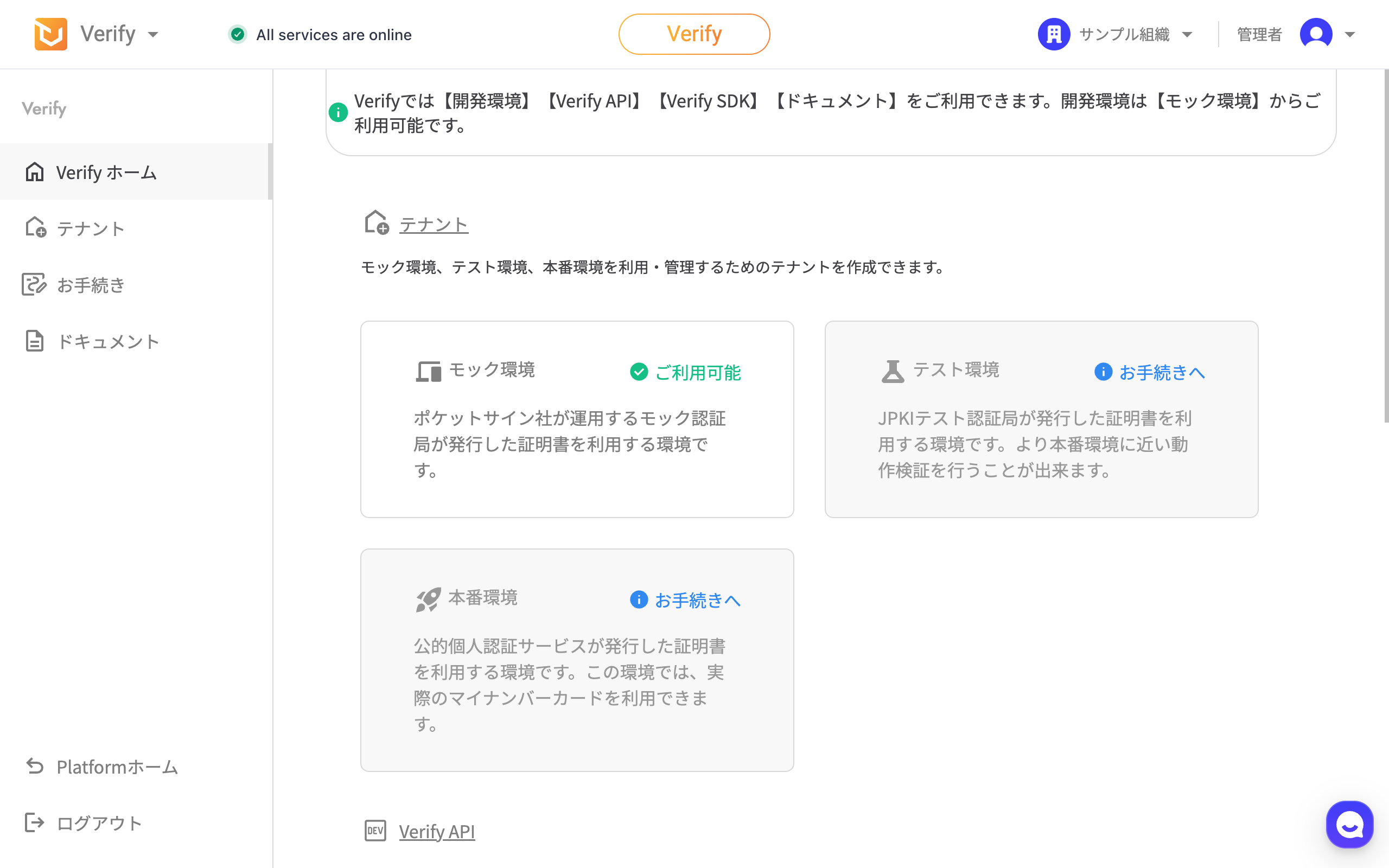Open the chat support bubble icon
Screen dimensions: 1389x868
tap(1349, 825)
